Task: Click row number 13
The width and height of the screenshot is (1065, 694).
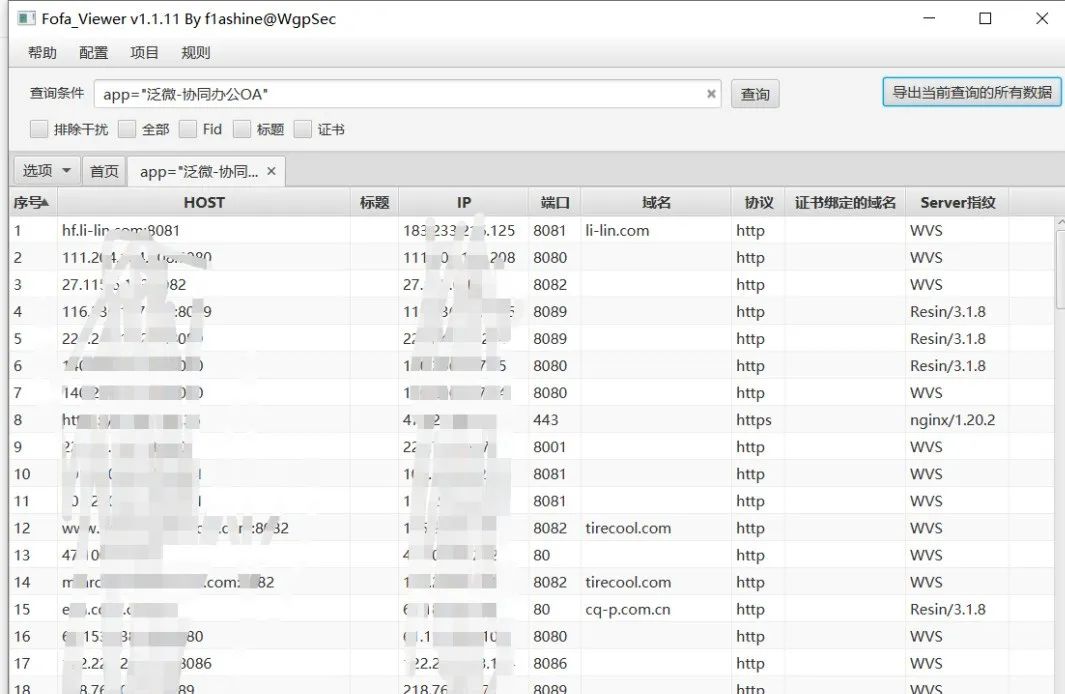Action: point(22,555)
